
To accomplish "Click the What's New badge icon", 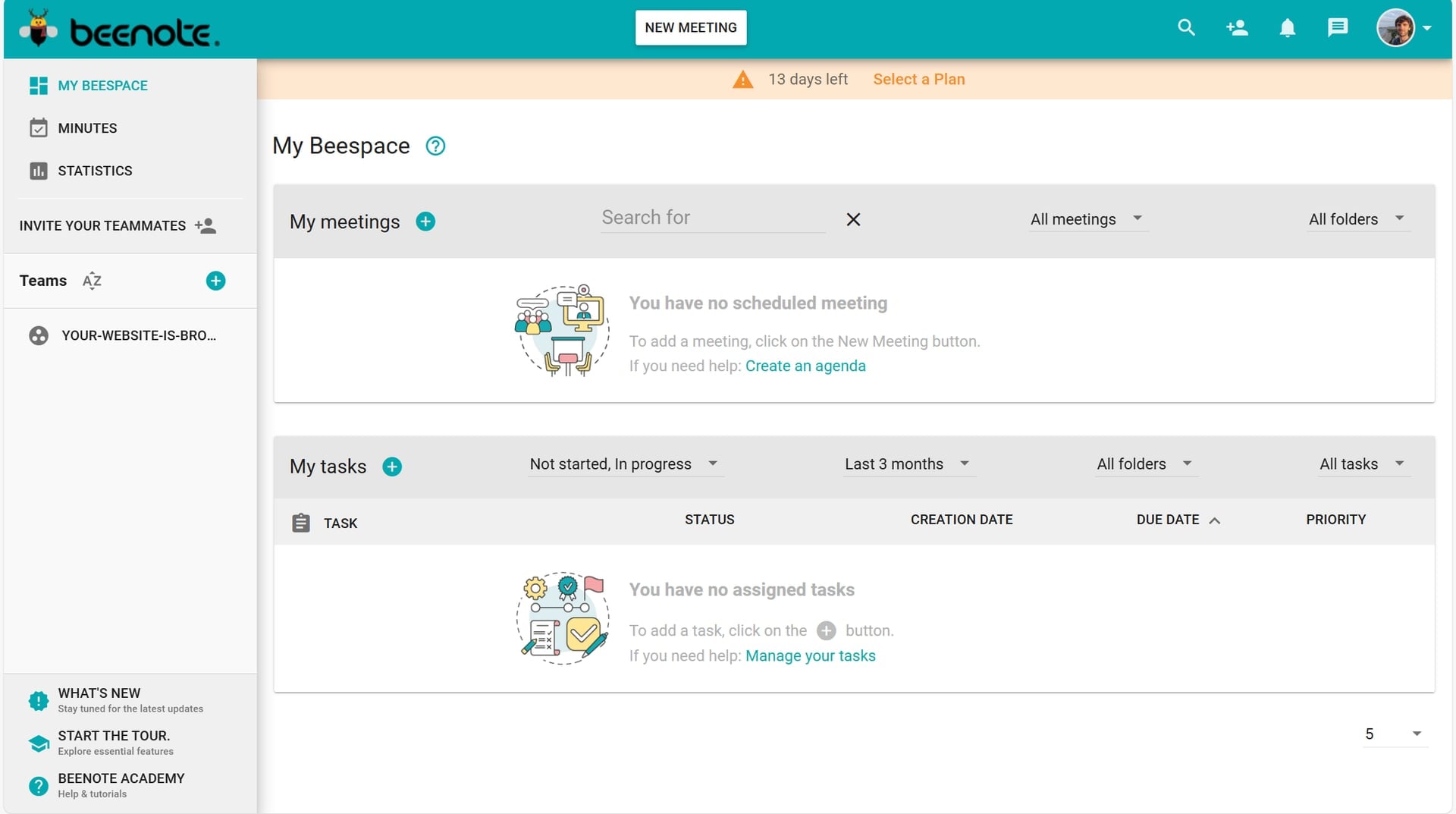I will click(39, 700).
